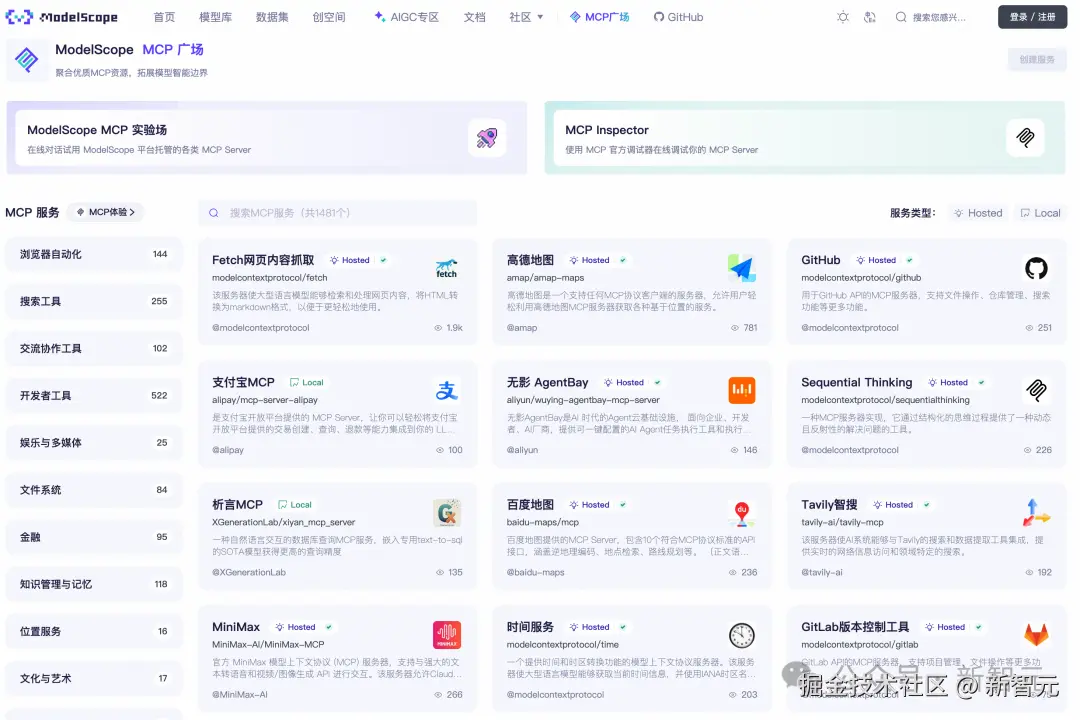
Task: Click the 支付宝MCP Alipay logo
Action: [446, 391]
